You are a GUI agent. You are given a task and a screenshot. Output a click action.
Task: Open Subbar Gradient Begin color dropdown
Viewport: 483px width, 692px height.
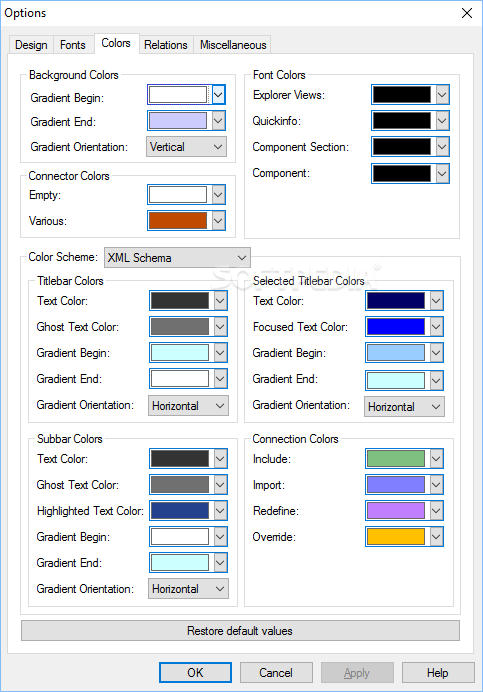coord(221,537)
